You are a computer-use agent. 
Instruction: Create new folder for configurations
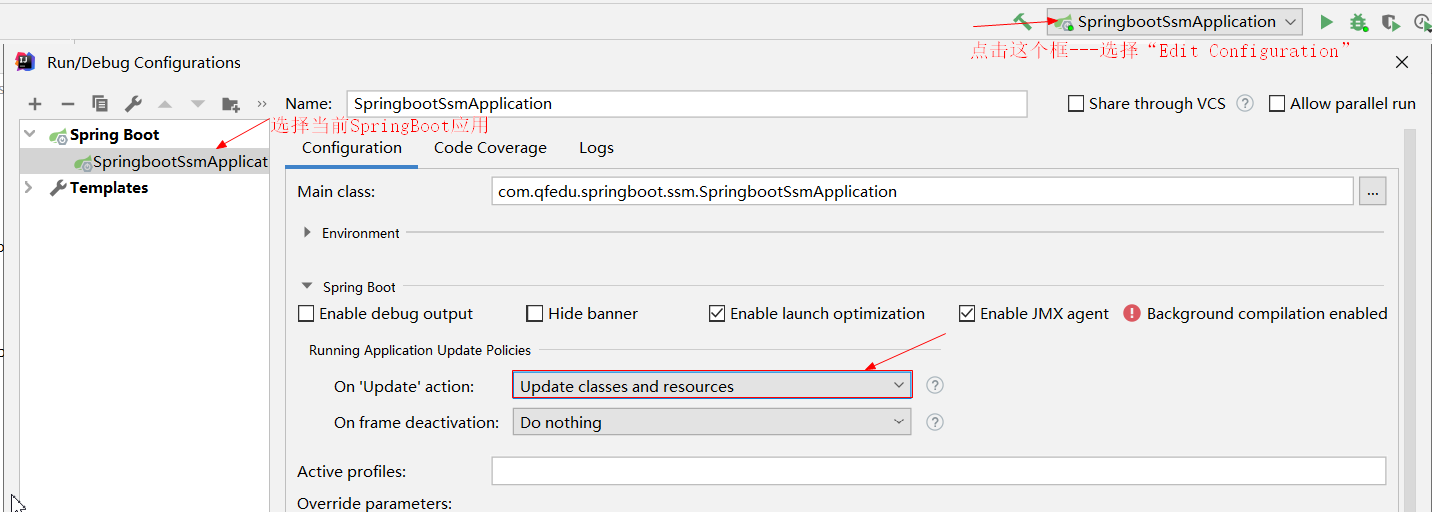(x=231, y=104)
